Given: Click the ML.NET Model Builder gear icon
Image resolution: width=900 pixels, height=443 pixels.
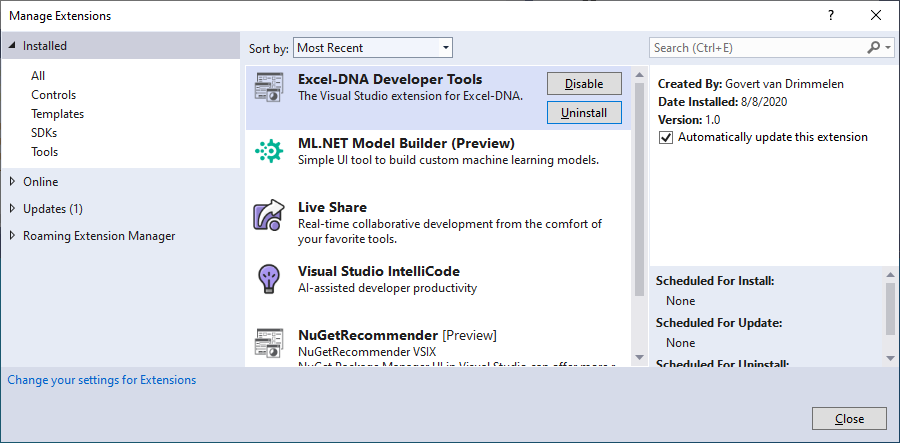Looking at the screenshot, I should pyautogui.click(x=269, y=151).
